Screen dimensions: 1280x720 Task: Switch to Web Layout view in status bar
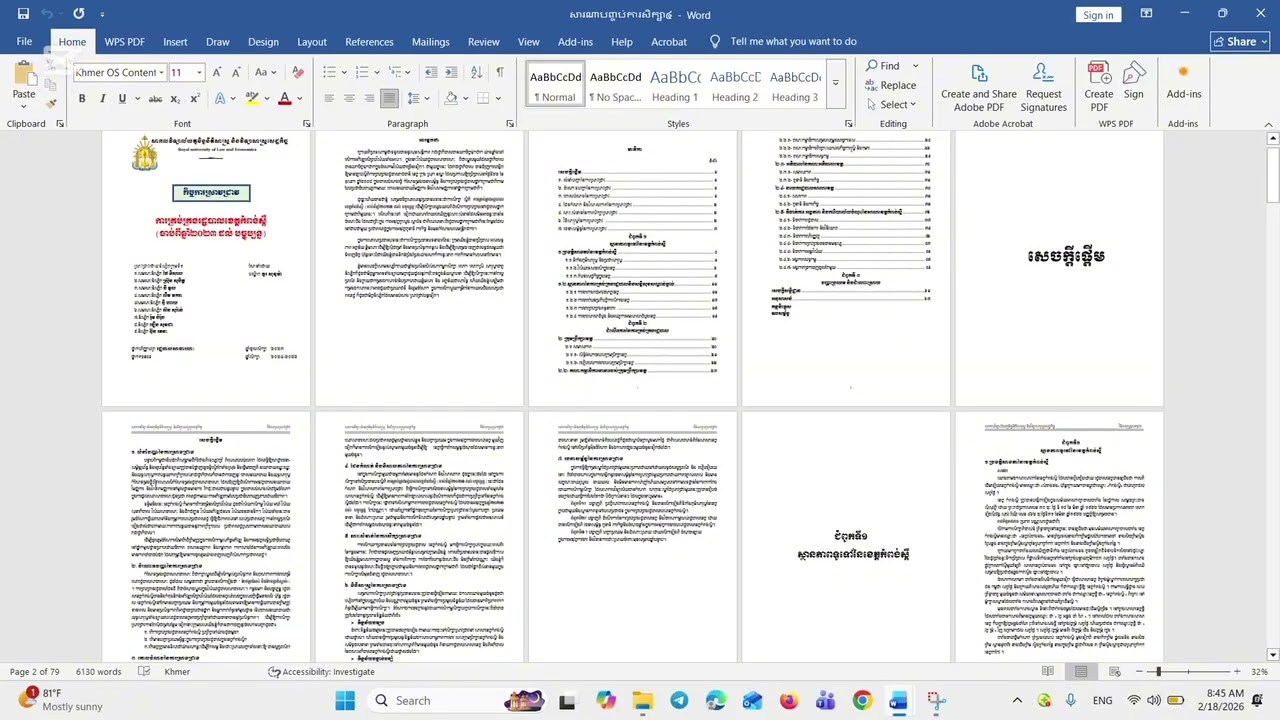pos(1114,672)
